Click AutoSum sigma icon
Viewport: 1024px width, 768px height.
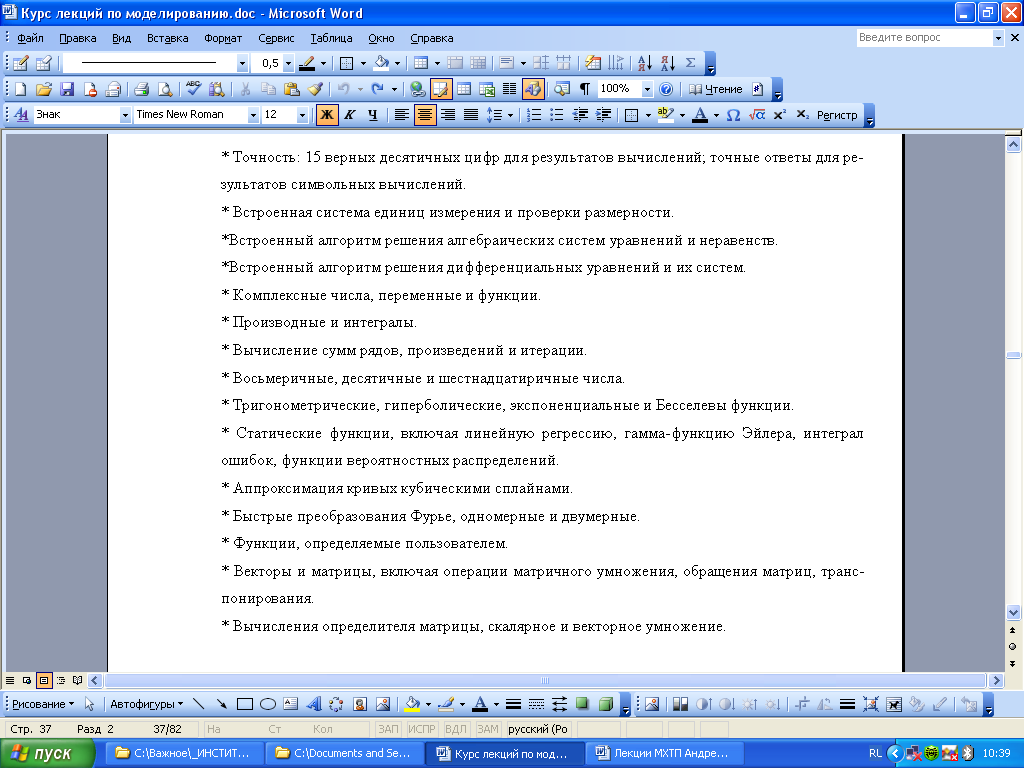point(690,63)
